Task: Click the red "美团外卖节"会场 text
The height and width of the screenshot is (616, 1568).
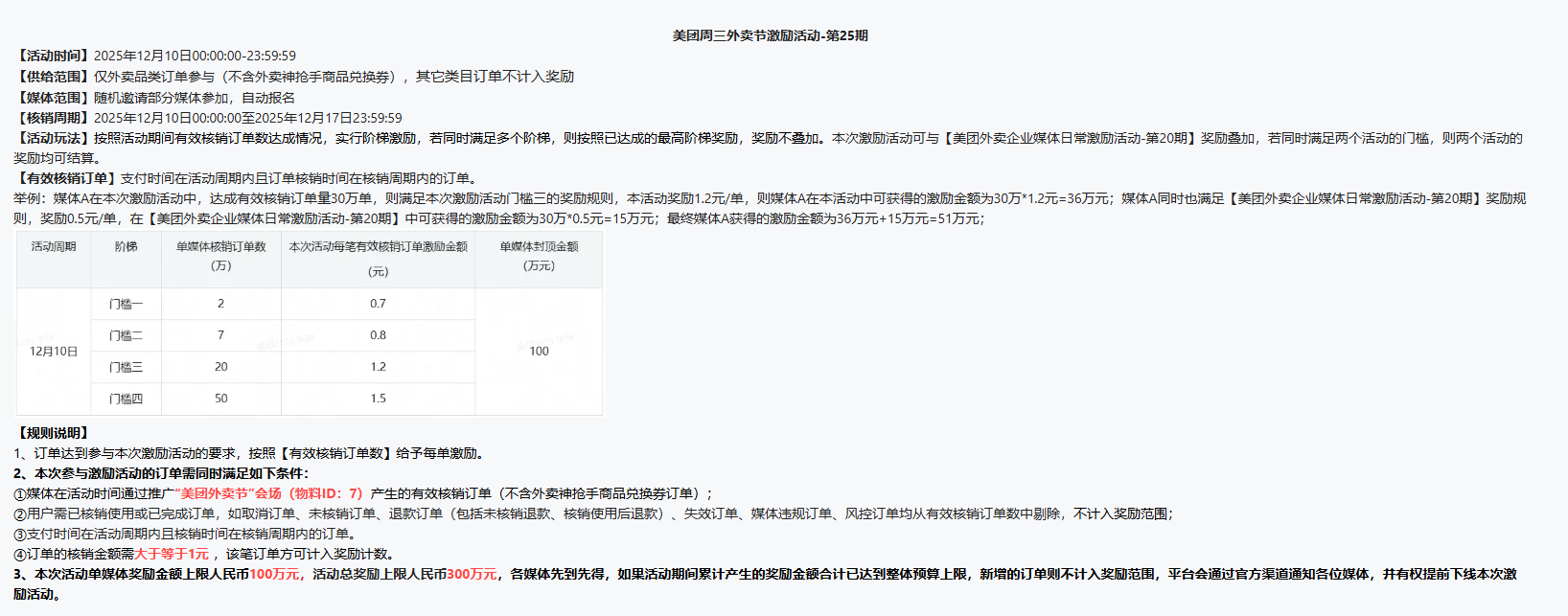Action: [228, 493]
